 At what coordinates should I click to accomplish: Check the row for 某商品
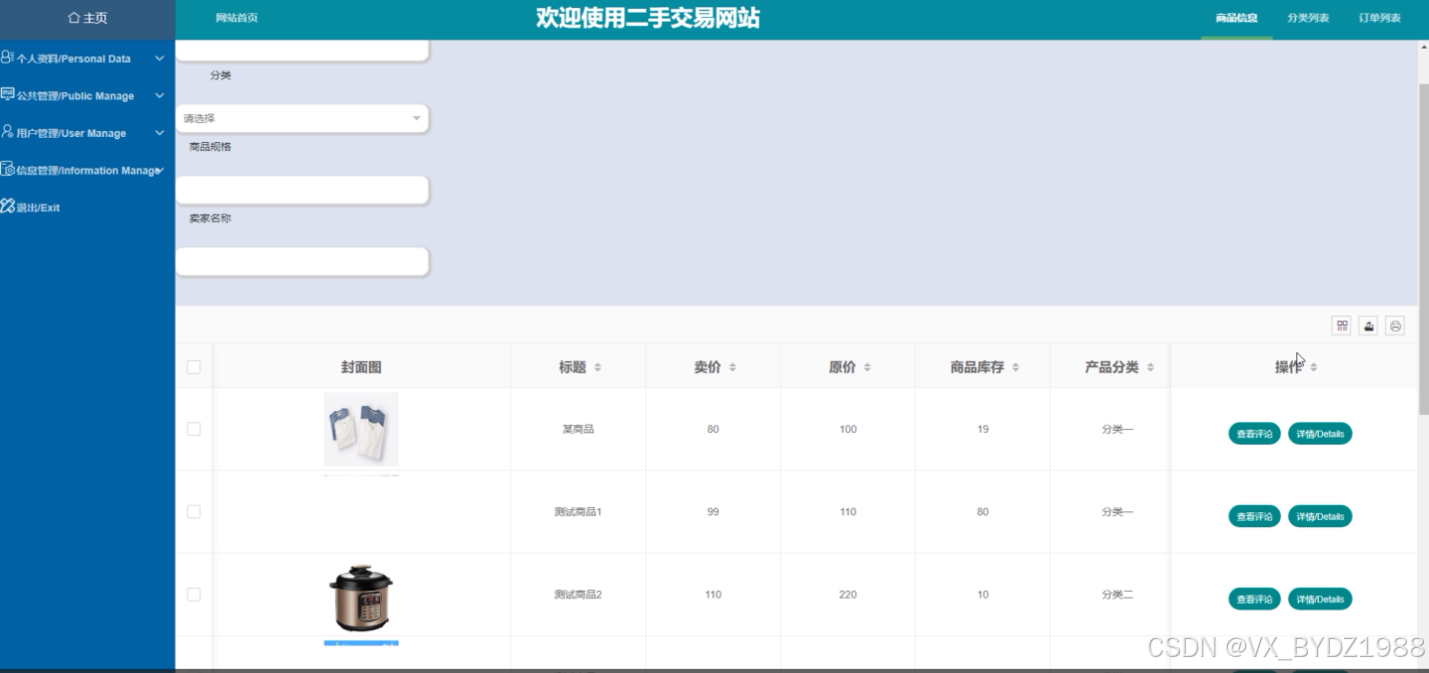(194, 429)
